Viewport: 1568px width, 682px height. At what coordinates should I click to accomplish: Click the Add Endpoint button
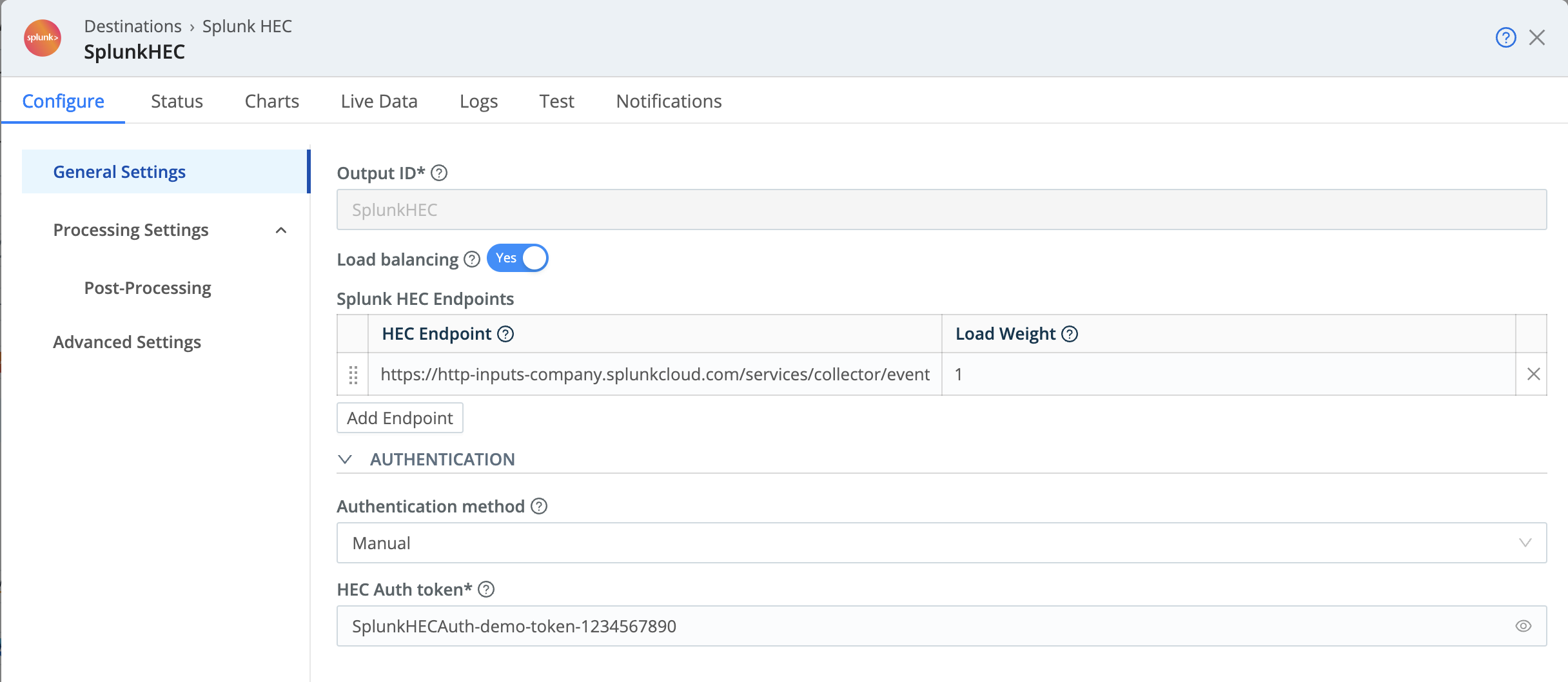399,418
